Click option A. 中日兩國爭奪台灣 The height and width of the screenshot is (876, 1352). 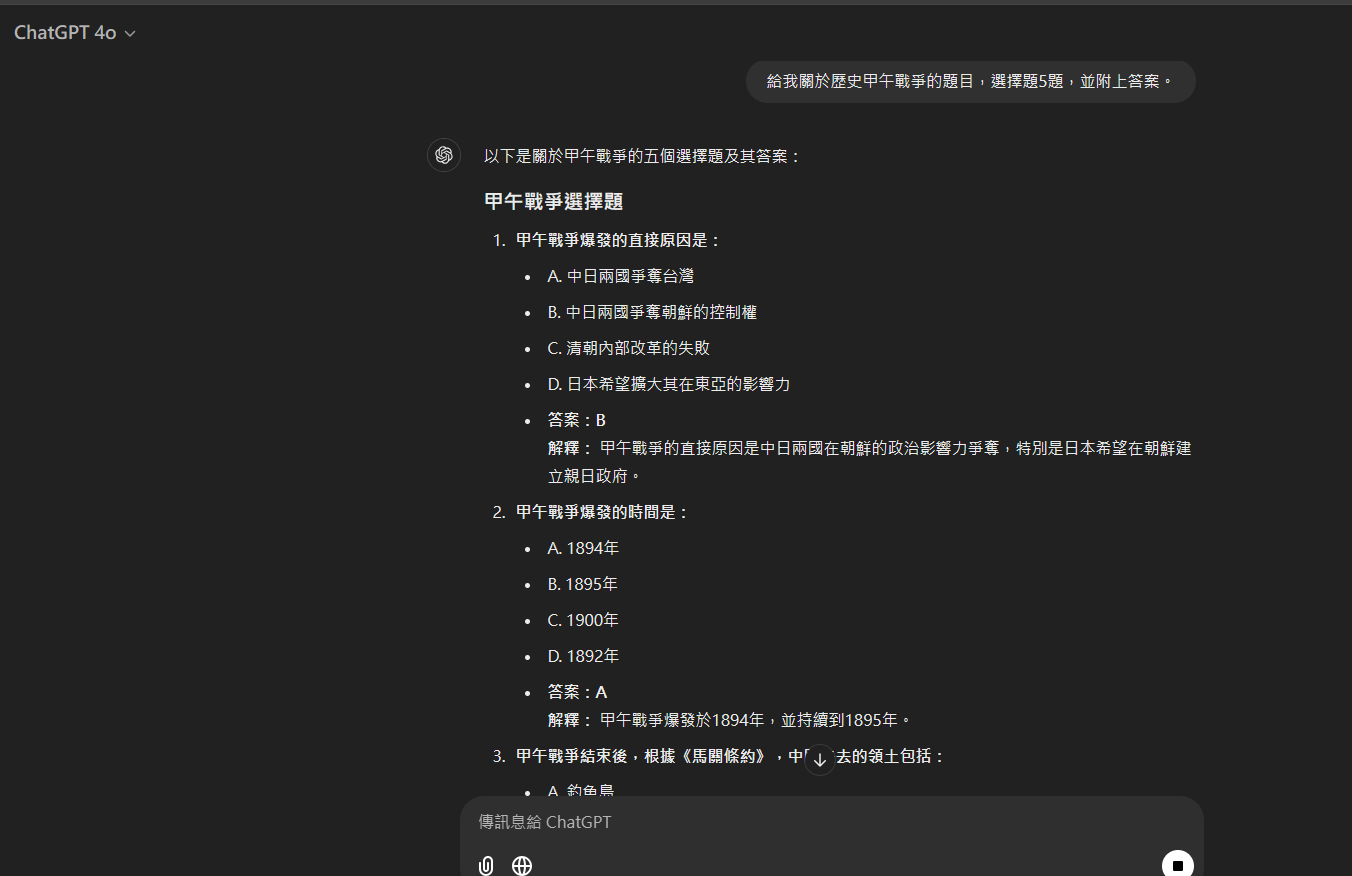pyautogui.click(x=620, y=276)
